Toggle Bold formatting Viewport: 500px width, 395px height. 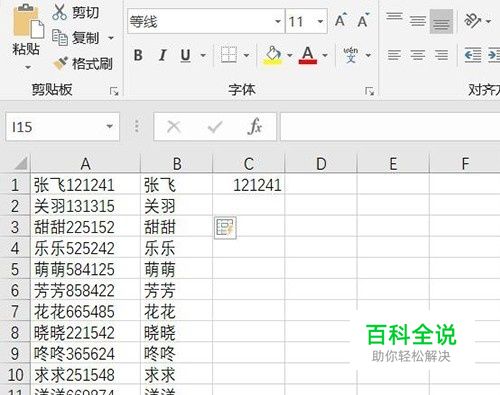138,55
